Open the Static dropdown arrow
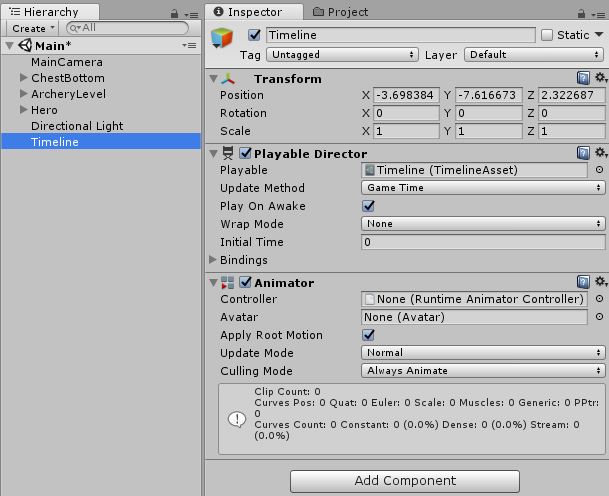The width and height of the screenshot is (609, 496). [x=599, y=35]
